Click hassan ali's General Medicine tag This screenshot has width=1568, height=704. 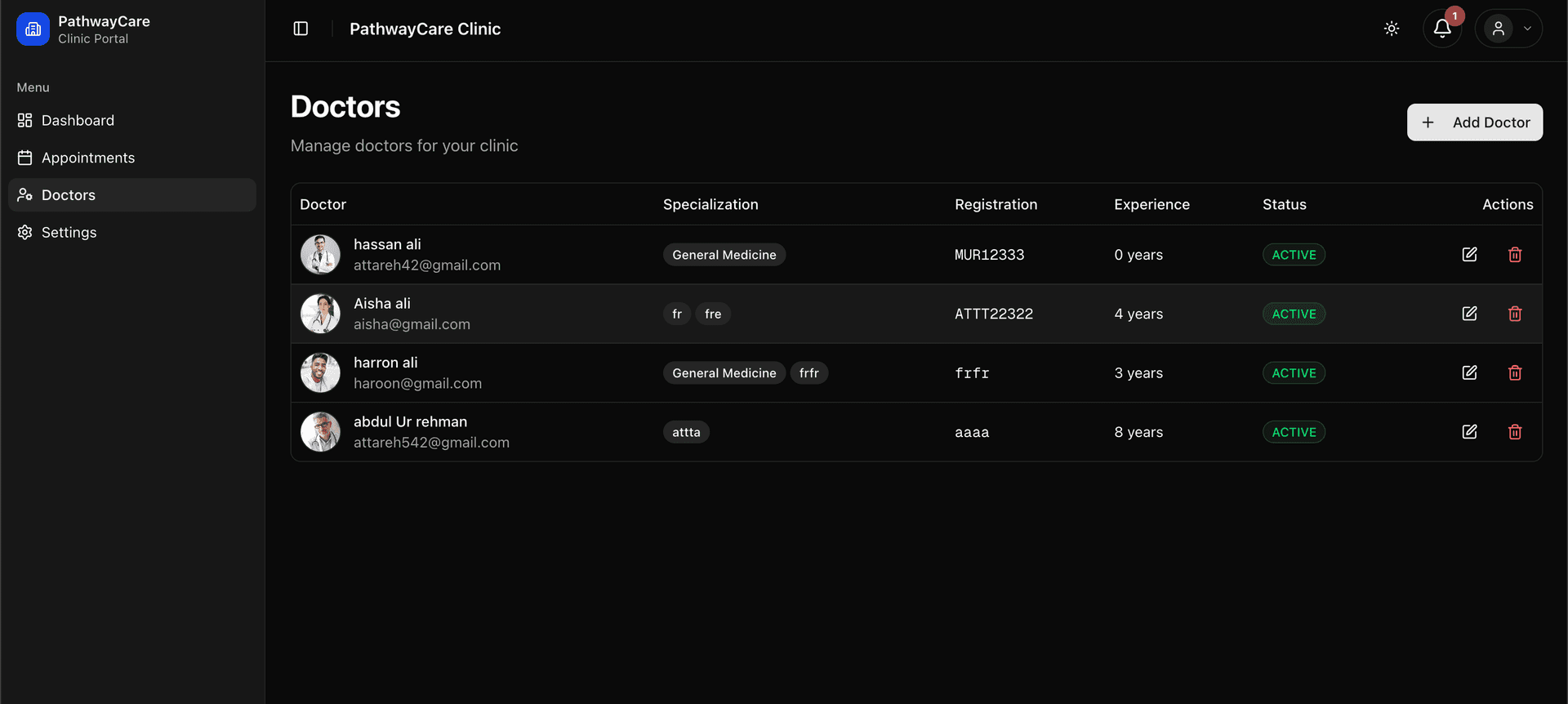pos(724,255)
